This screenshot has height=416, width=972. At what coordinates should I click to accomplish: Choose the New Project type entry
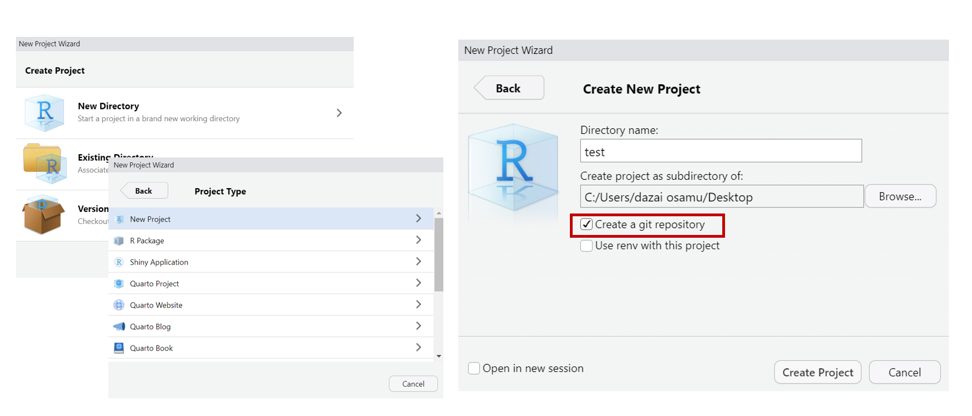[x=150, y=219]
